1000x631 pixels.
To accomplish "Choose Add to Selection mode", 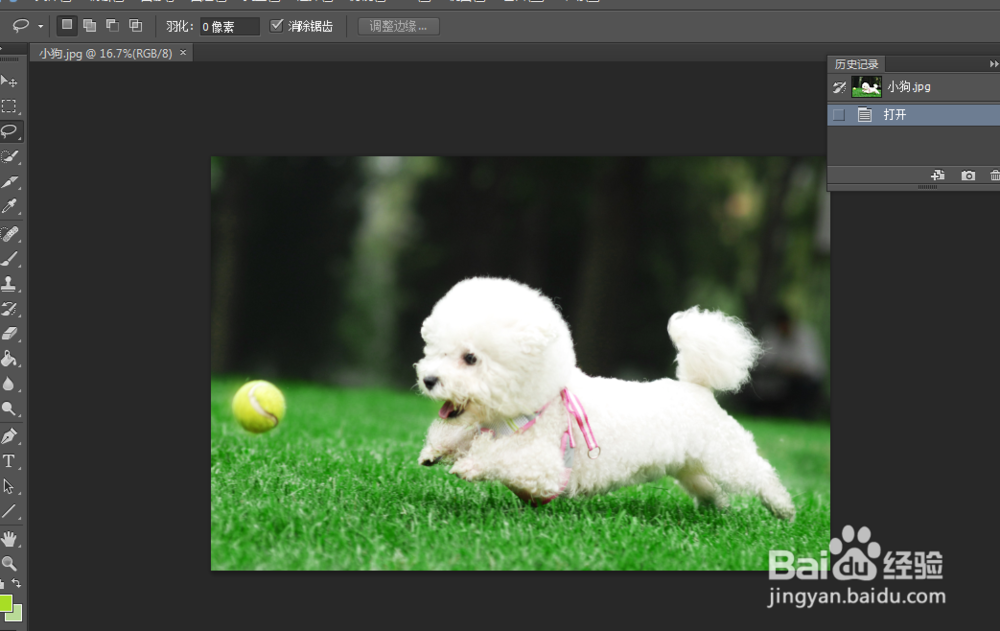I will 90,26.
